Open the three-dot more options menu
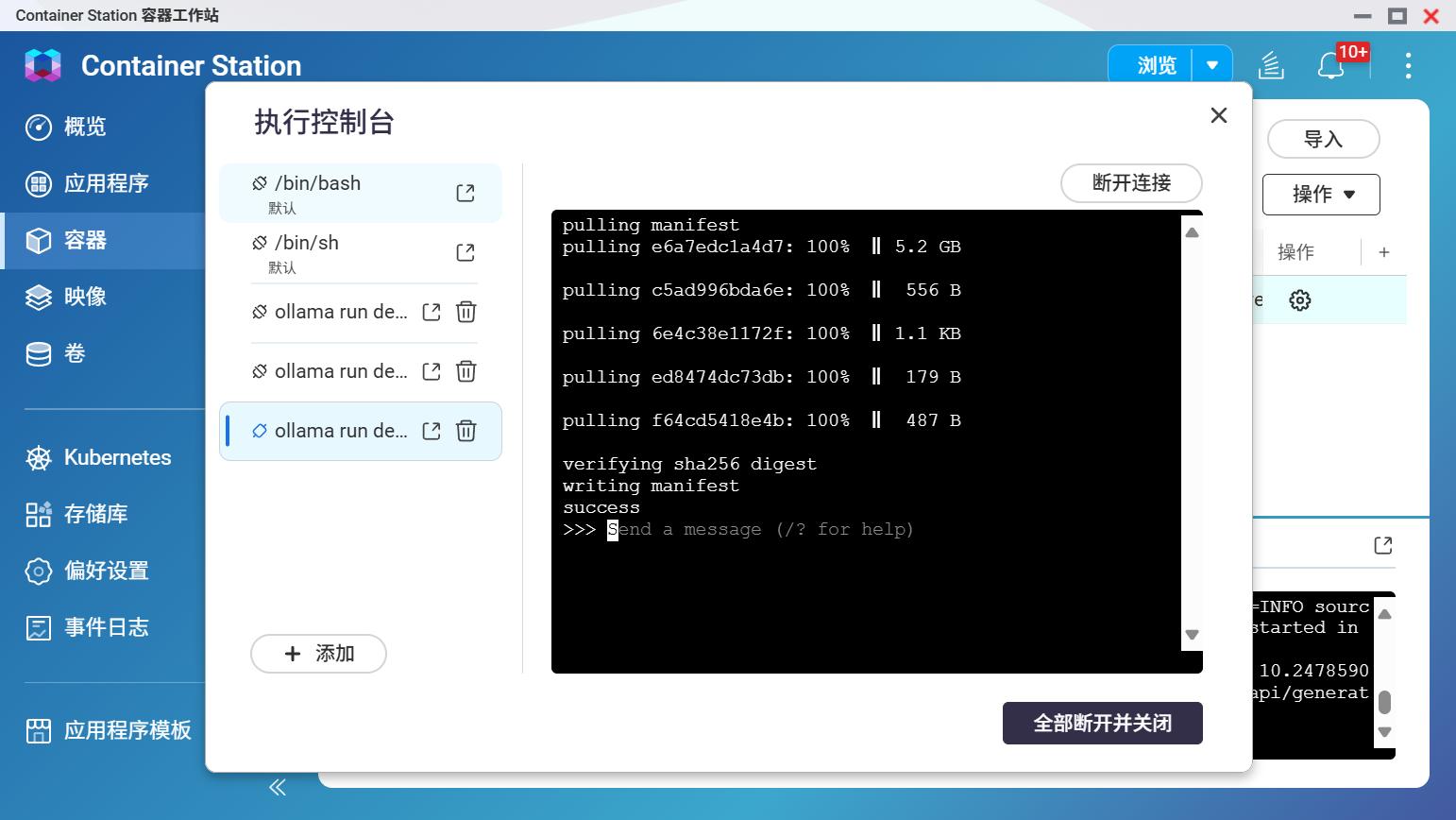 coord(1408,65)
